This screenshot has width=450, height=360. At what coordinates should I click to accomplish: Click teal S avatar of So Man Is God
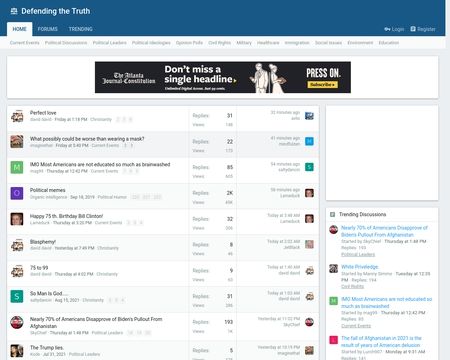click(x=17, y=296)
